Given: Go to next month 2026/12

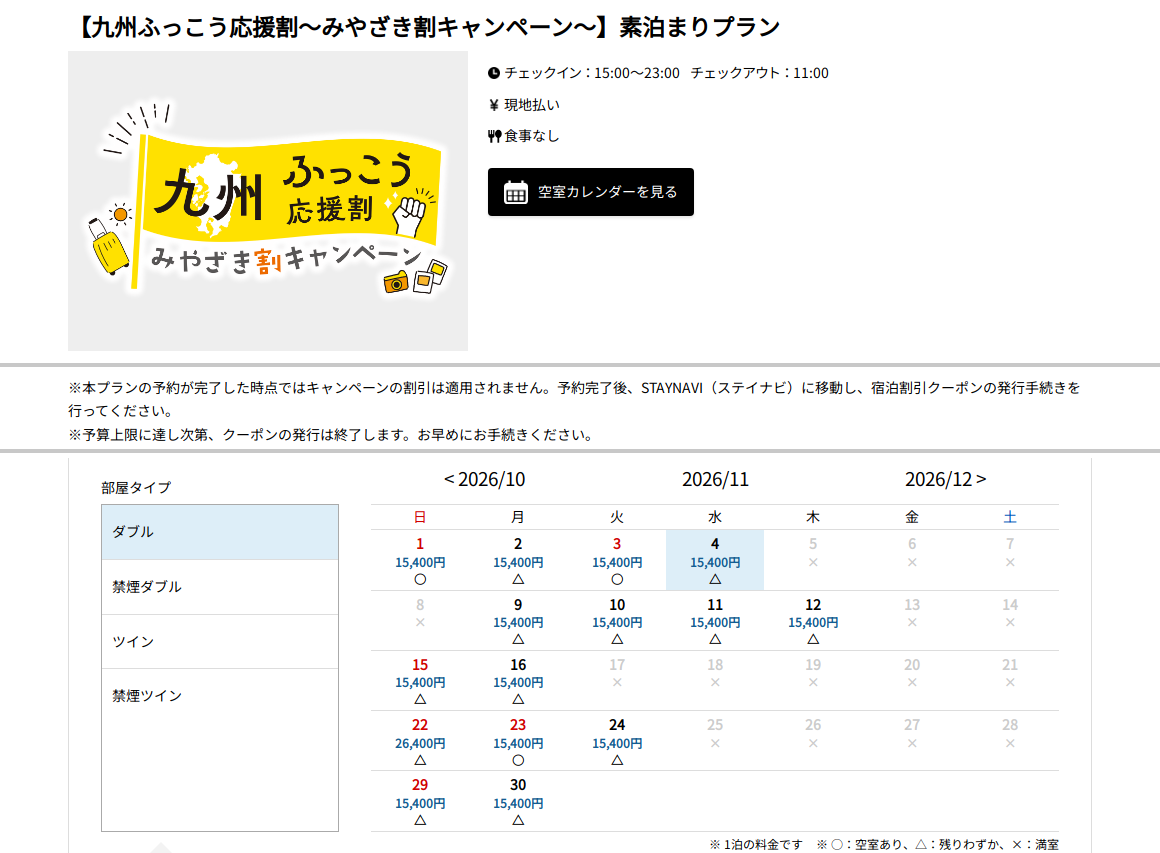Looking at the screenshot, I should tap(945, 479).
